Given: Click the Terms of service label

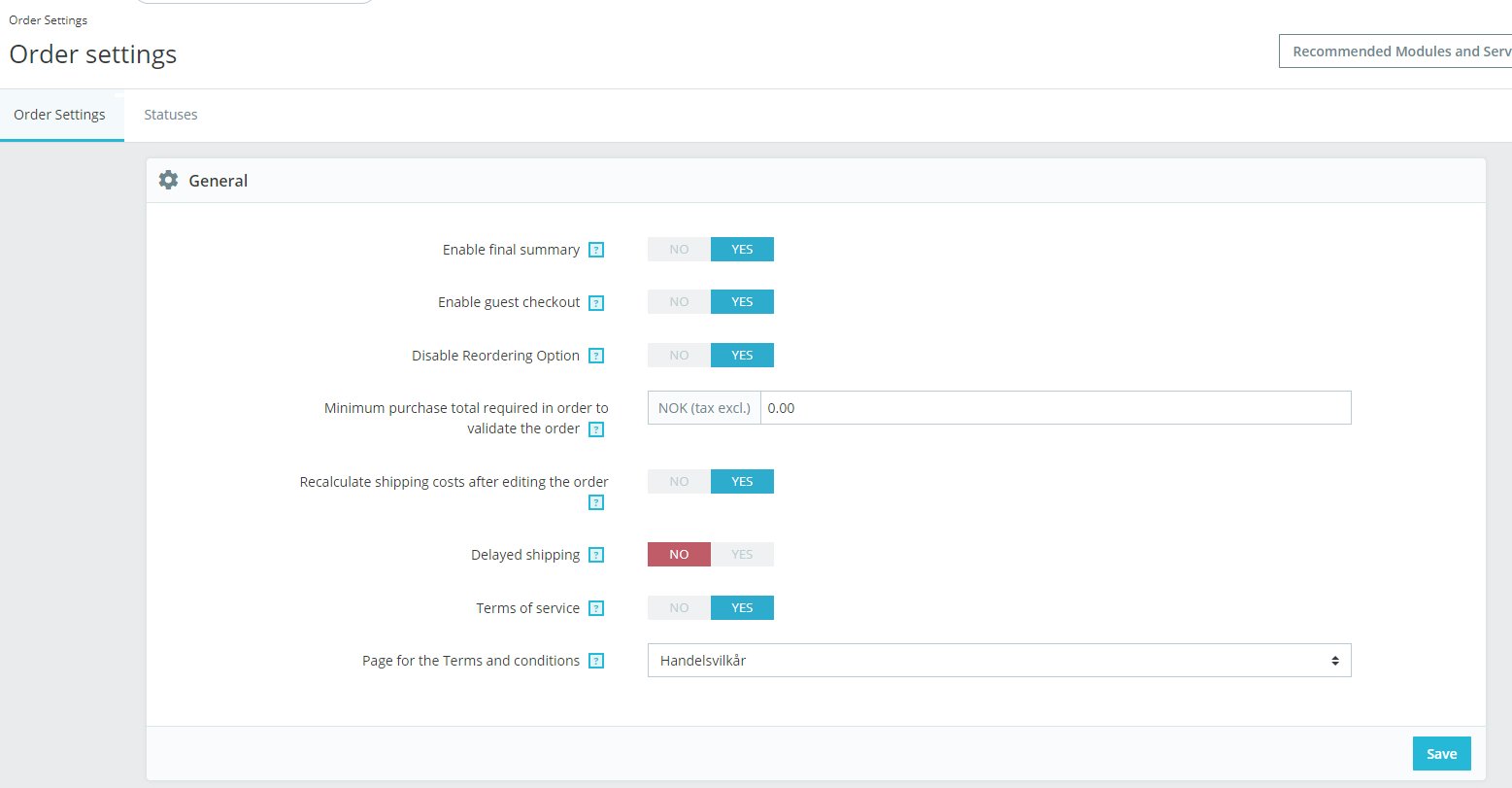Looking at the screenshot, I should (x=527, y=608).
